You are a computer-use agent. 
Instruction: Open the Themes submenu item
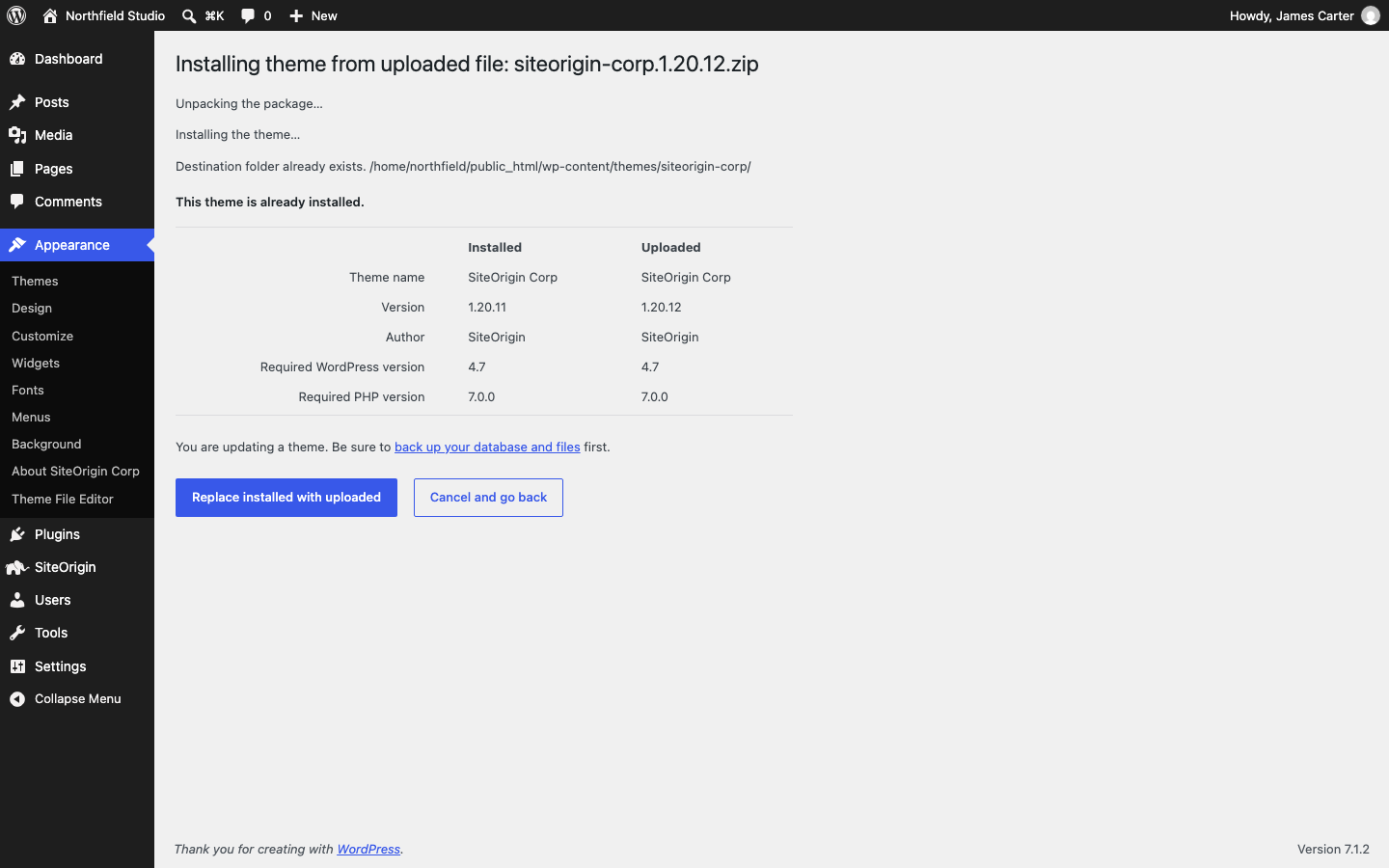(x=35, y=281)
